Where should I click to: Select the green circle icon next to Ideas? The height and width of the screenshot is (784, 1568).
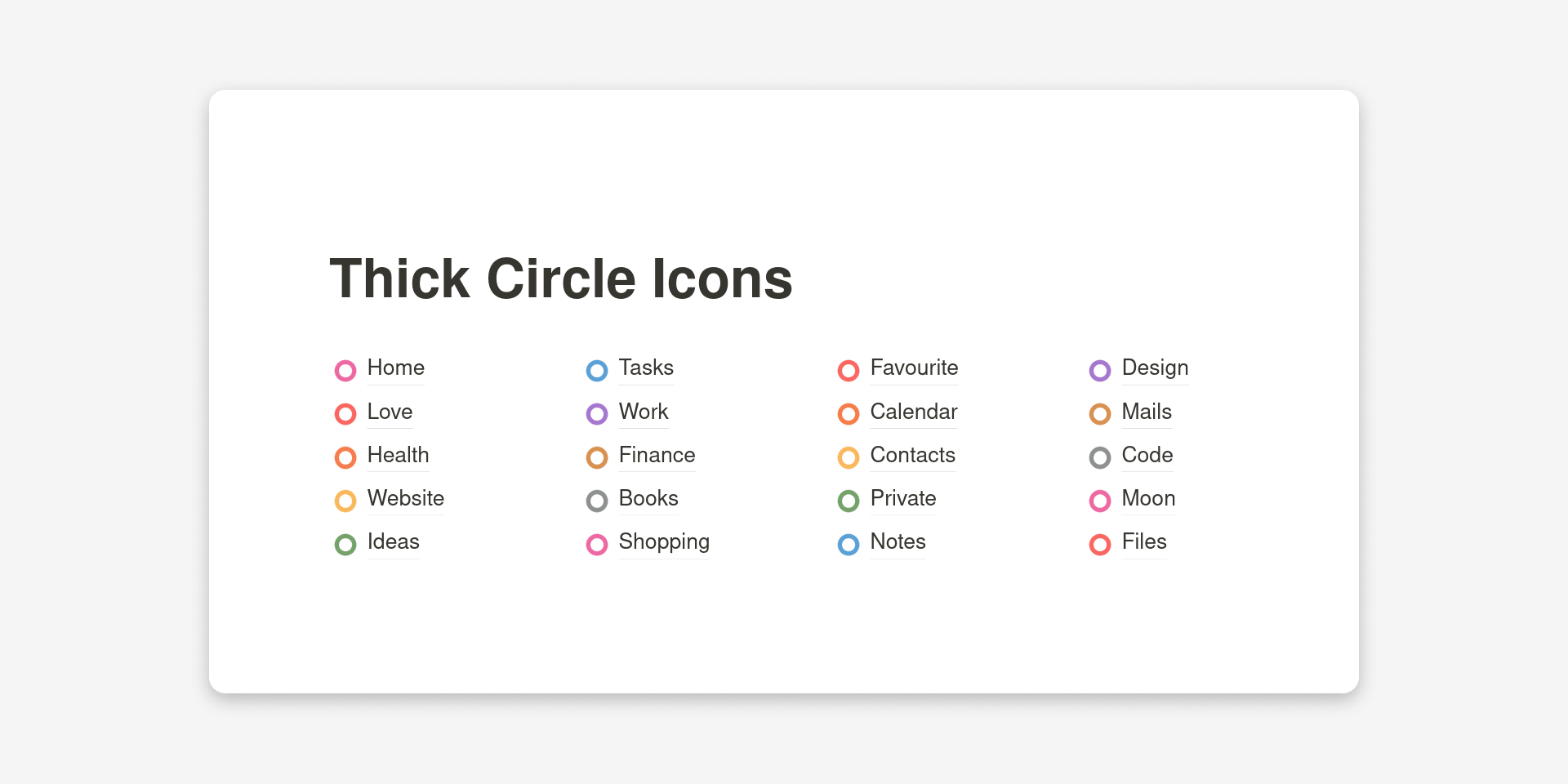pyautogui.click(x=345, y=544)
